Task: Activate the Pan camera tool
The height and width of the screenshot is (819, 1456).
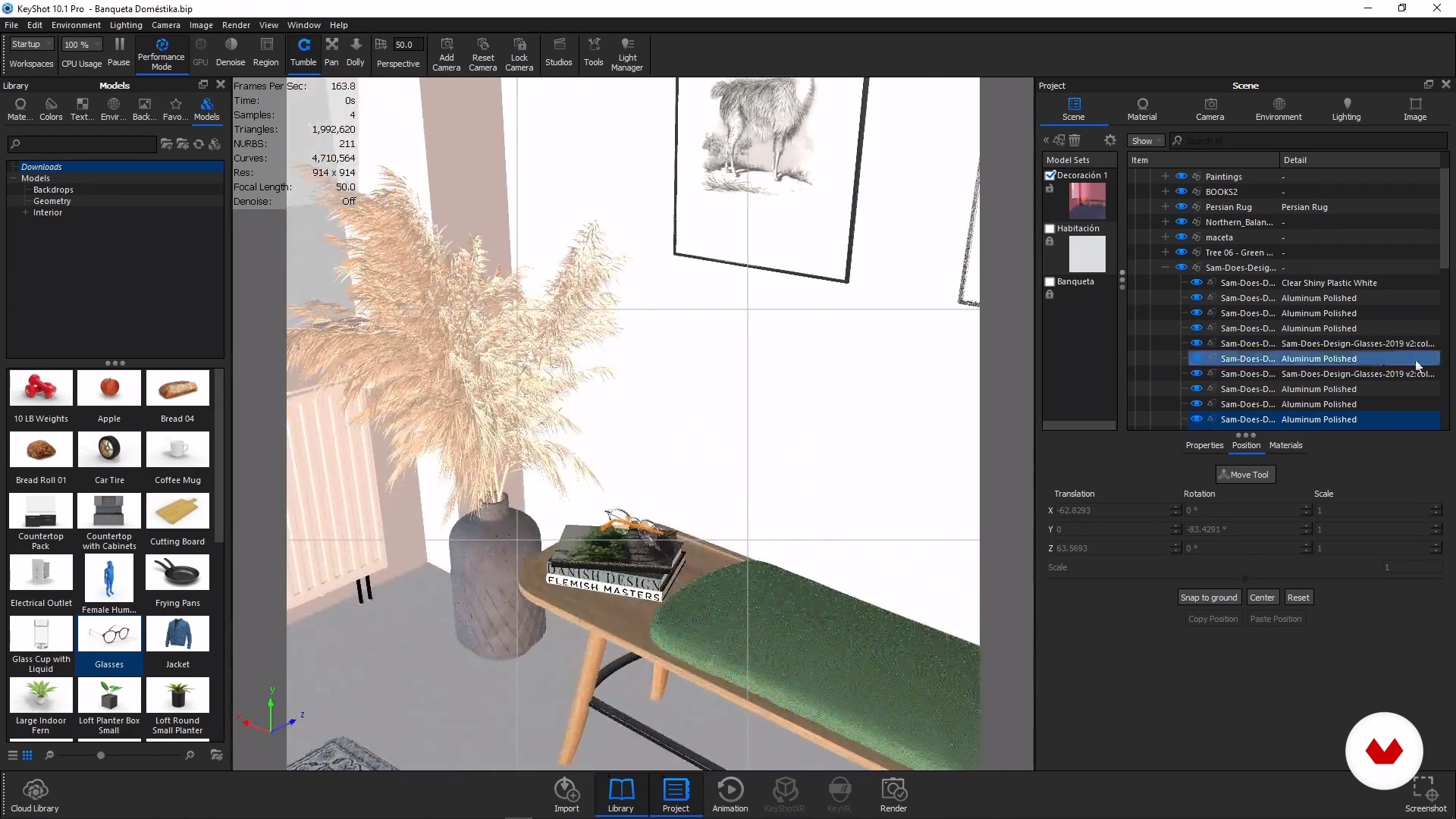Action: click(x=331, y=53)
